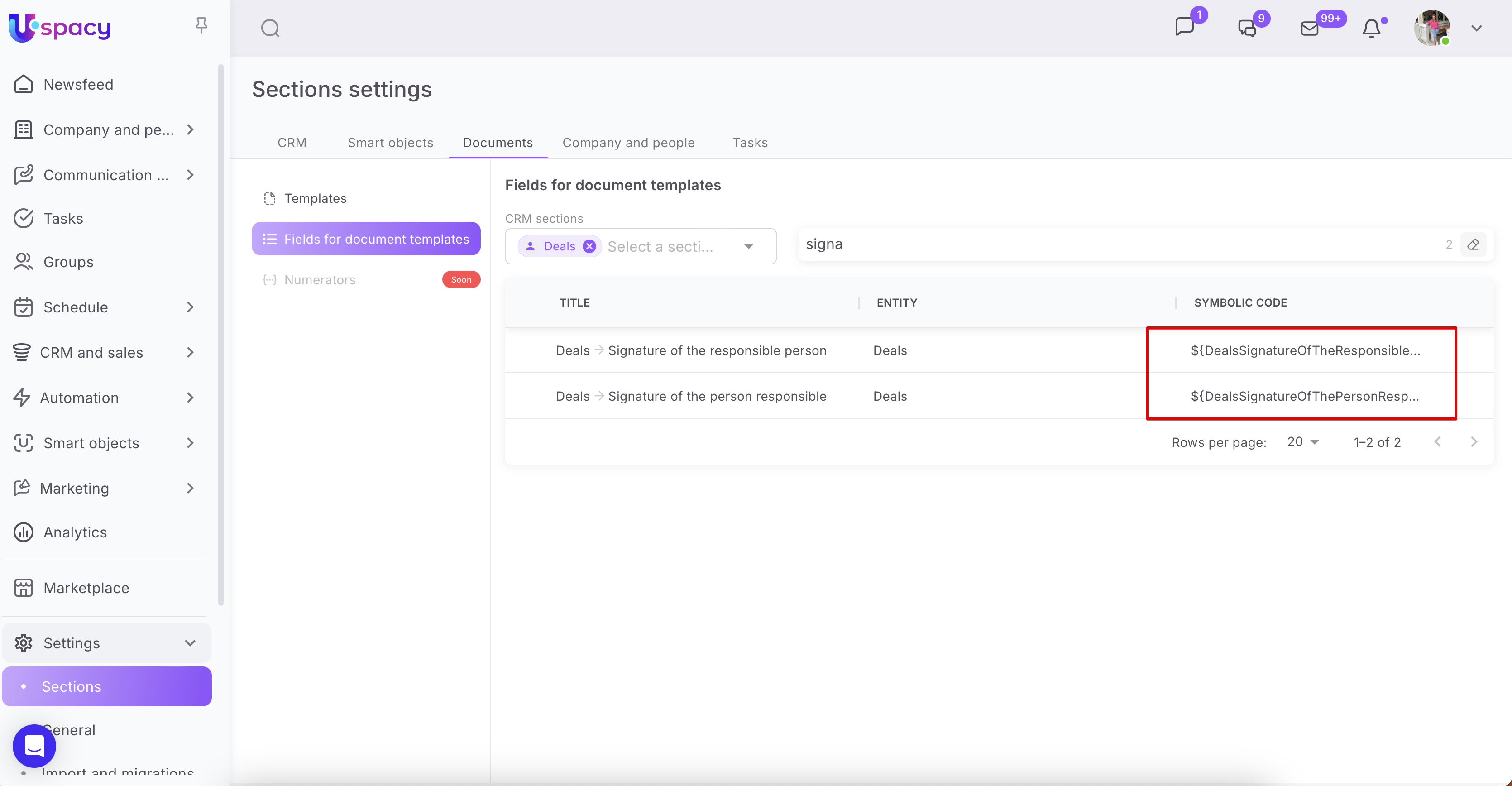This screenshot has height=786, width=1512.
Task: Open the email inbox icon showing 99+
Action: 1310,28
